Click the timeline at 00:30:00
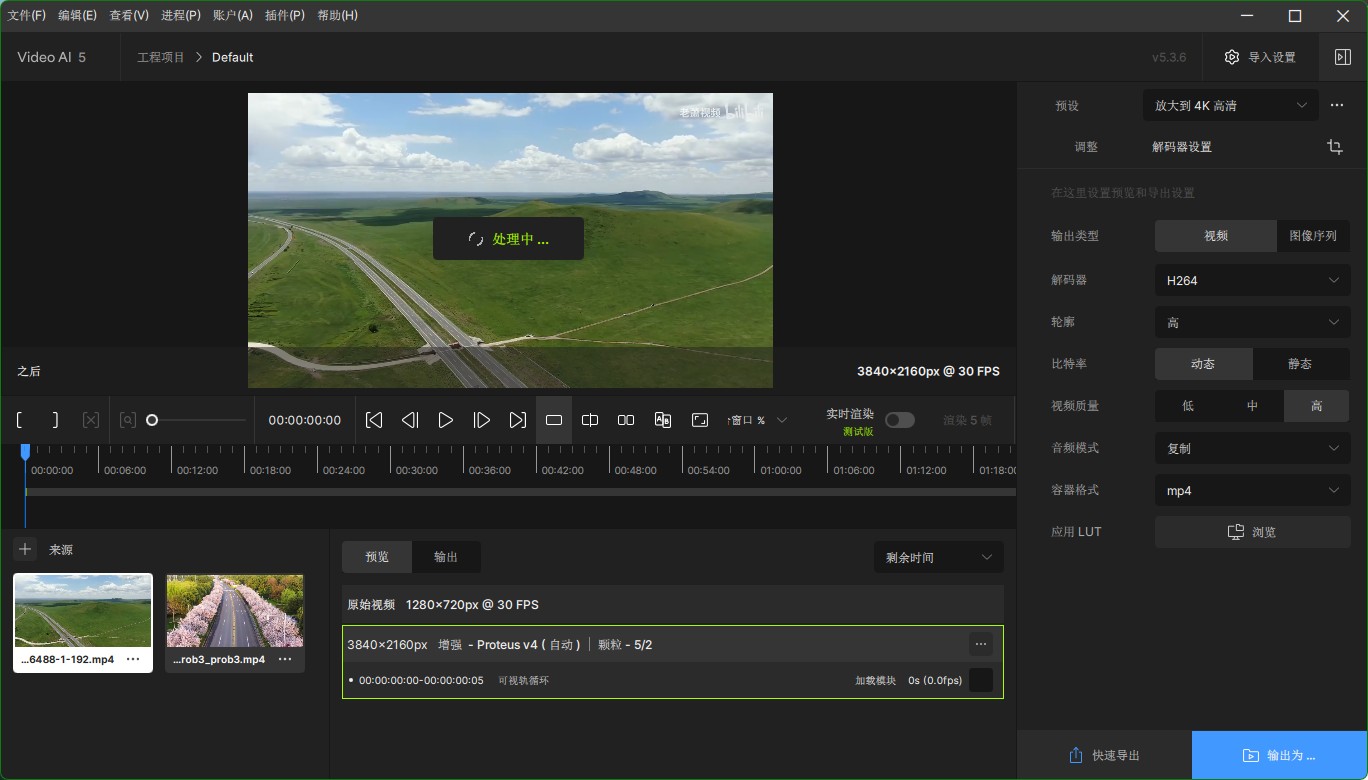 416,470
